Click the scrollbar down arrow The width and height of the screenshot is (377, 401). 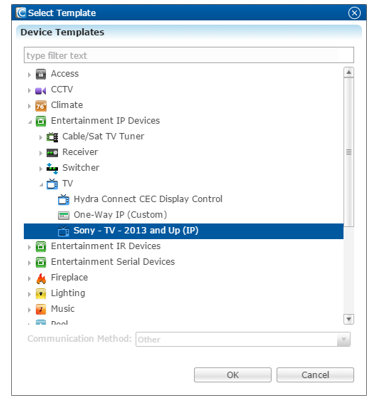tap(349, 319)
